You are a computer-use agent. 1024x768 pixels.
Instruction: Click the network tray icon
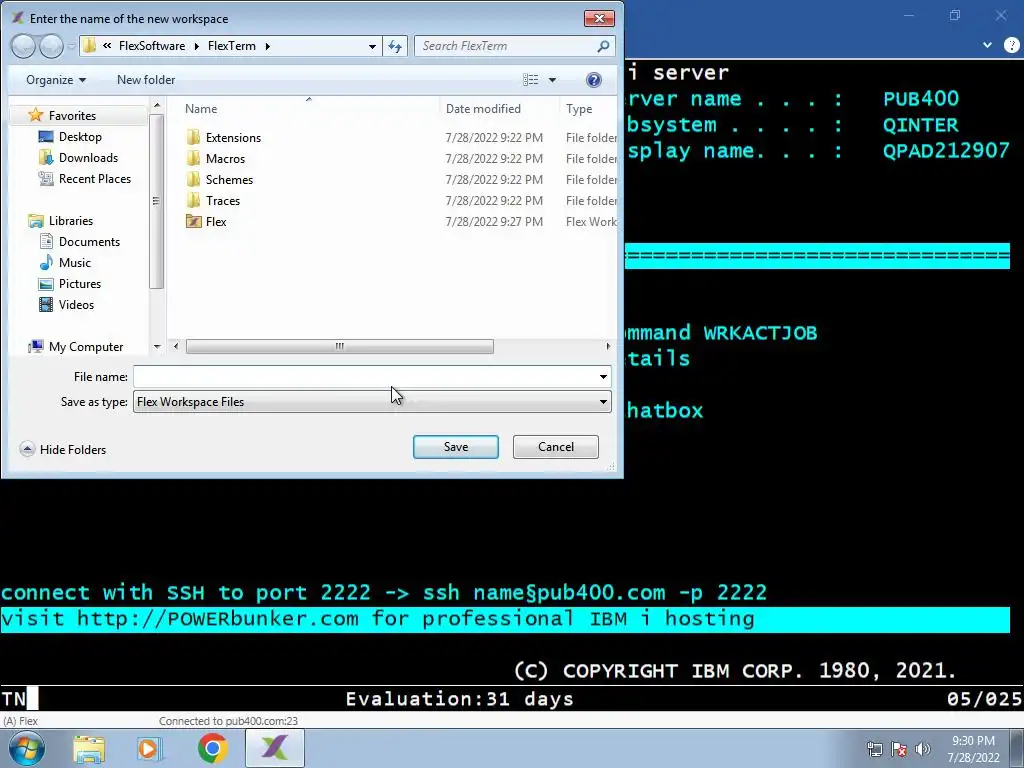tap(874, 749)
